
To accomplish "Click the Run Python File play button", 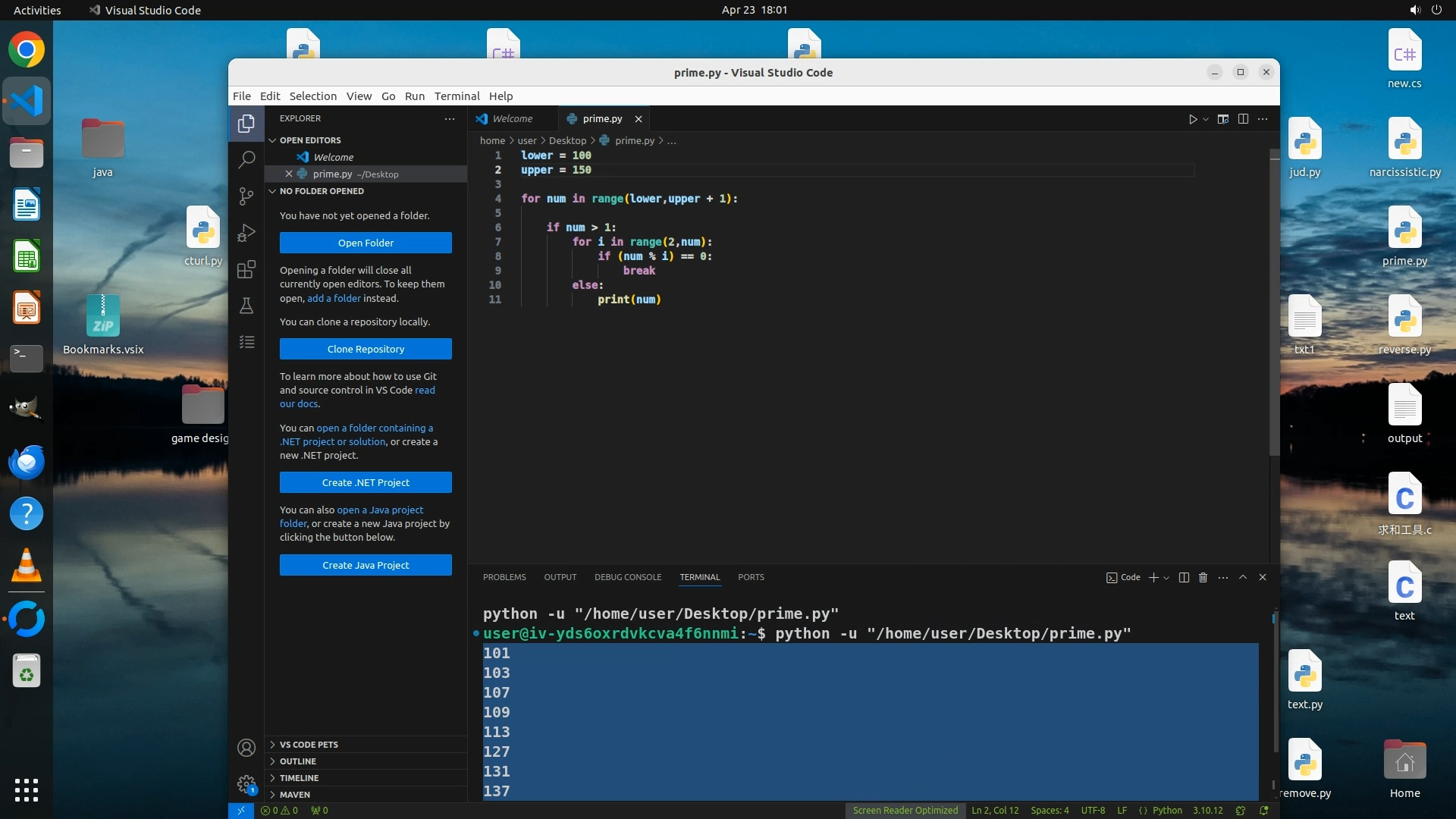I will pyautogui.click(x=1192, y=119).
